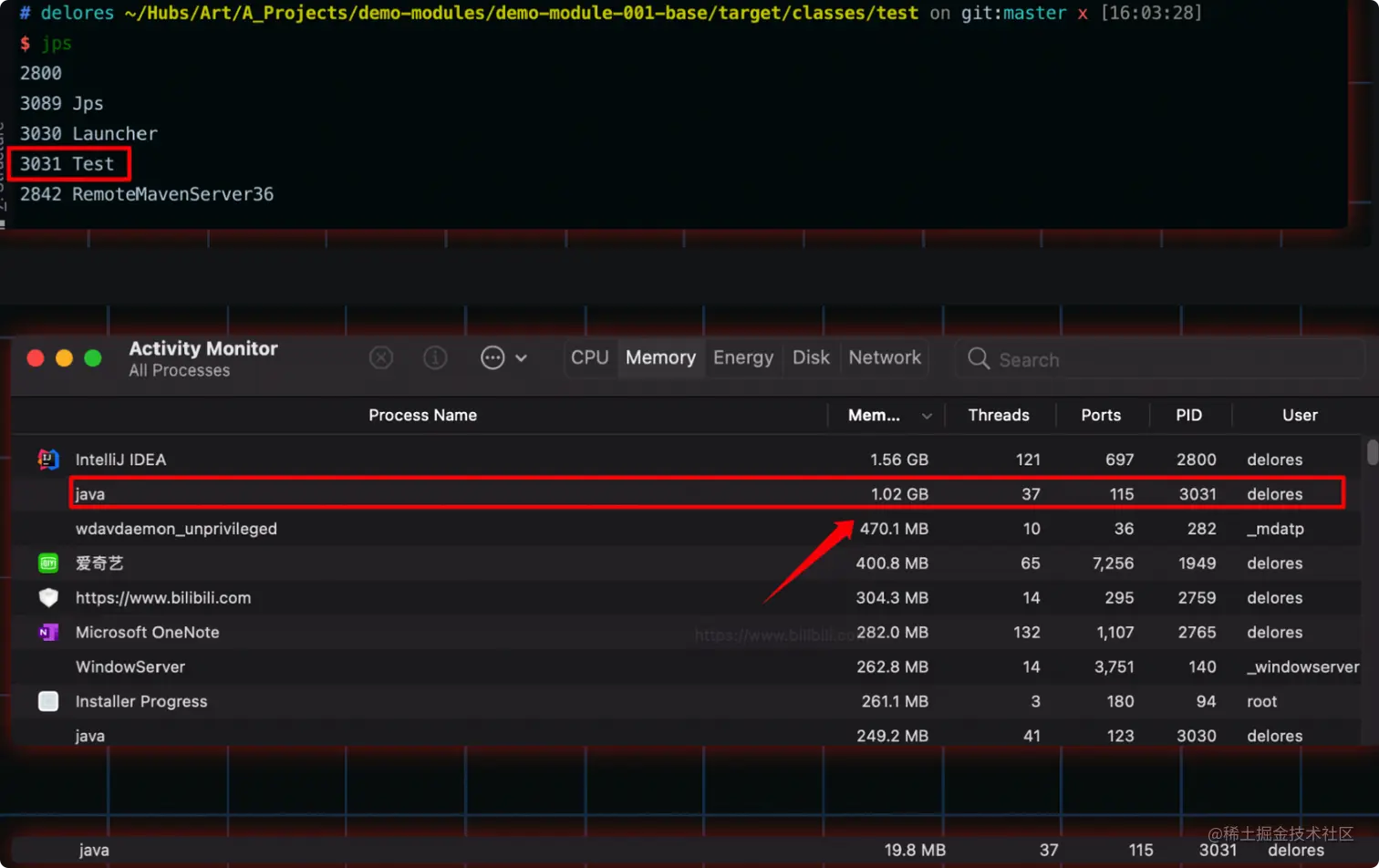Switch to the Memory tab

coord(660,357)
